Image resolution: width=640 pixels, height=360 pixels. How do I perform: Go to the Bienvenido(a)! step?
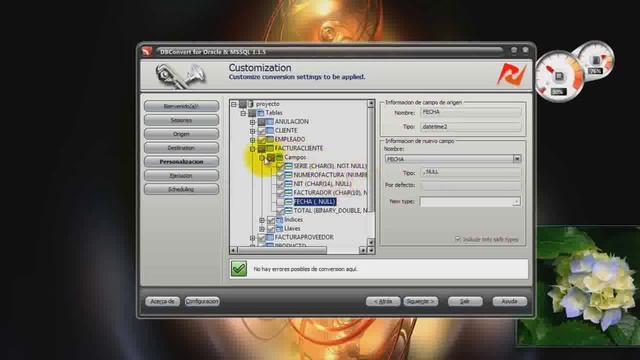coord(181,106)
